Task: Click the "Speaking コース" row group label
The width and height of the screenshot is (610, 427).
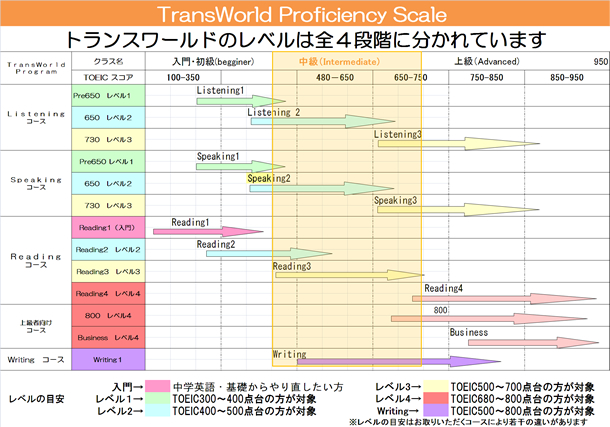Action: (36, 183)
